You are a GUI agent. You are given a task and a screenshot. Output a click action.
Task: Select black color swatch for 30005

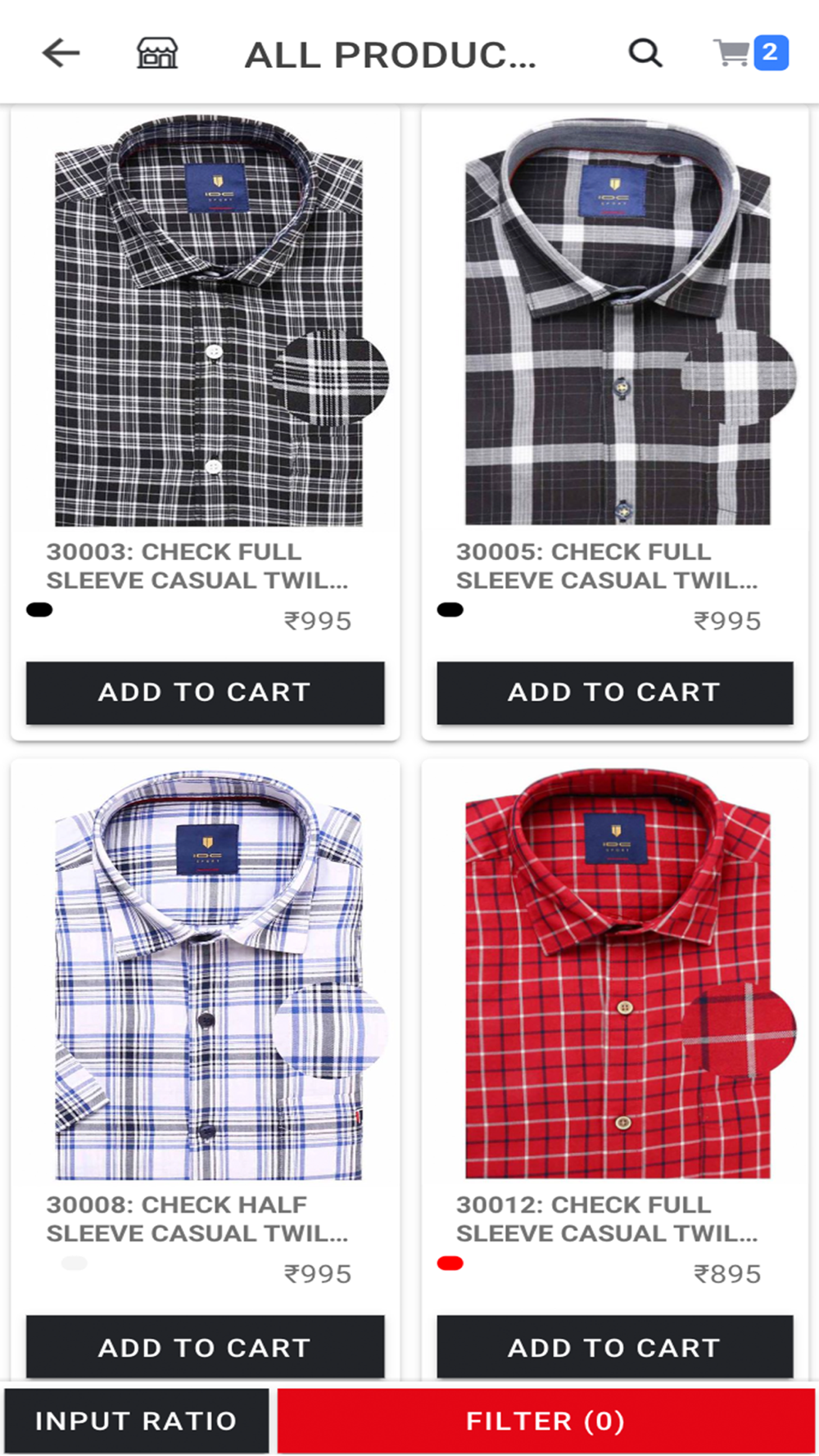[450, 609]
